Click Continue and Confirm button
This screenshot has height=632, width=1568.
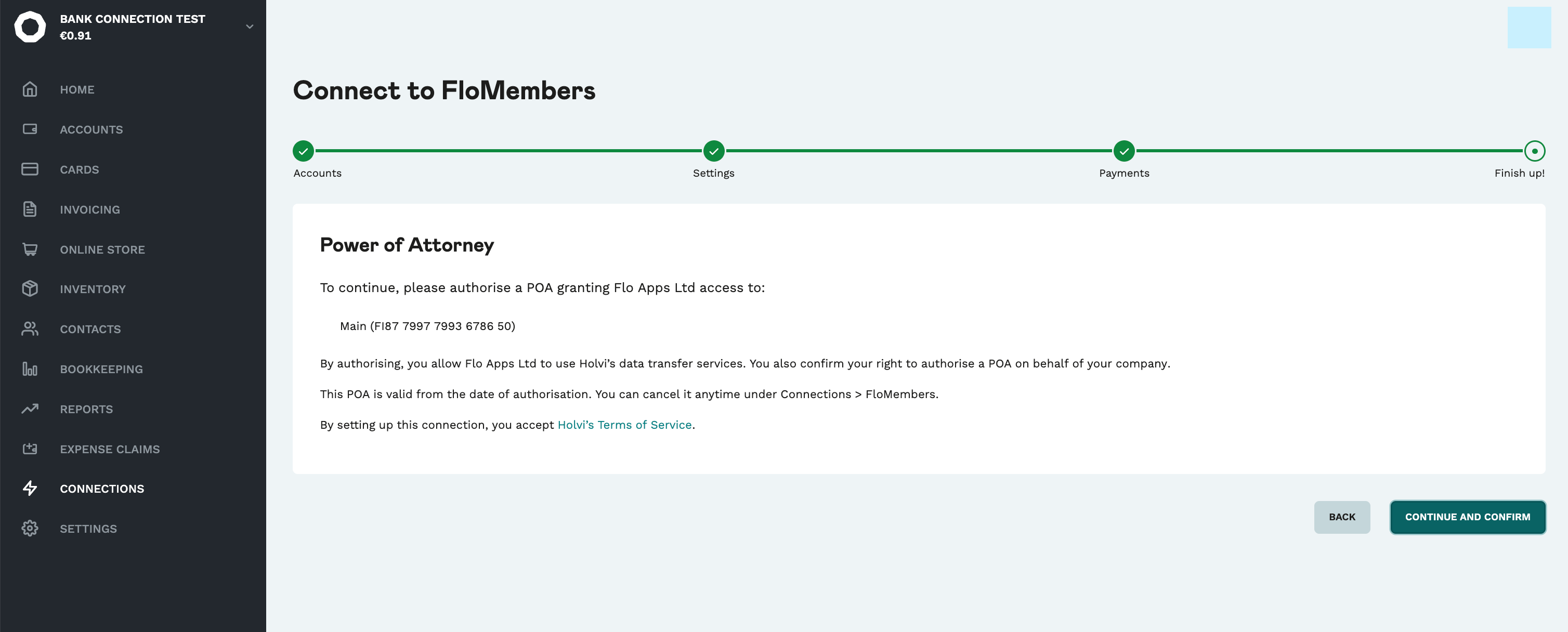[1468, 517]
